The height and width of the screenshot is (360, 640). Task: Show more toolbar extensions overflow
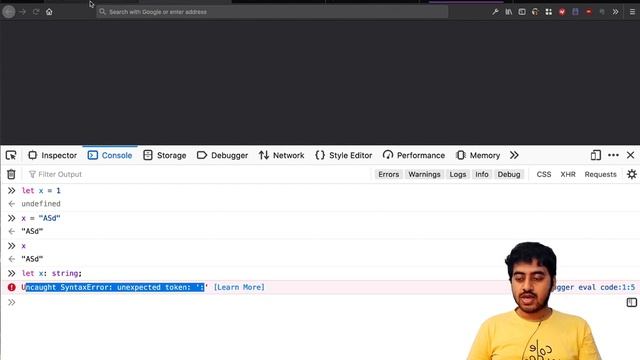616,12
